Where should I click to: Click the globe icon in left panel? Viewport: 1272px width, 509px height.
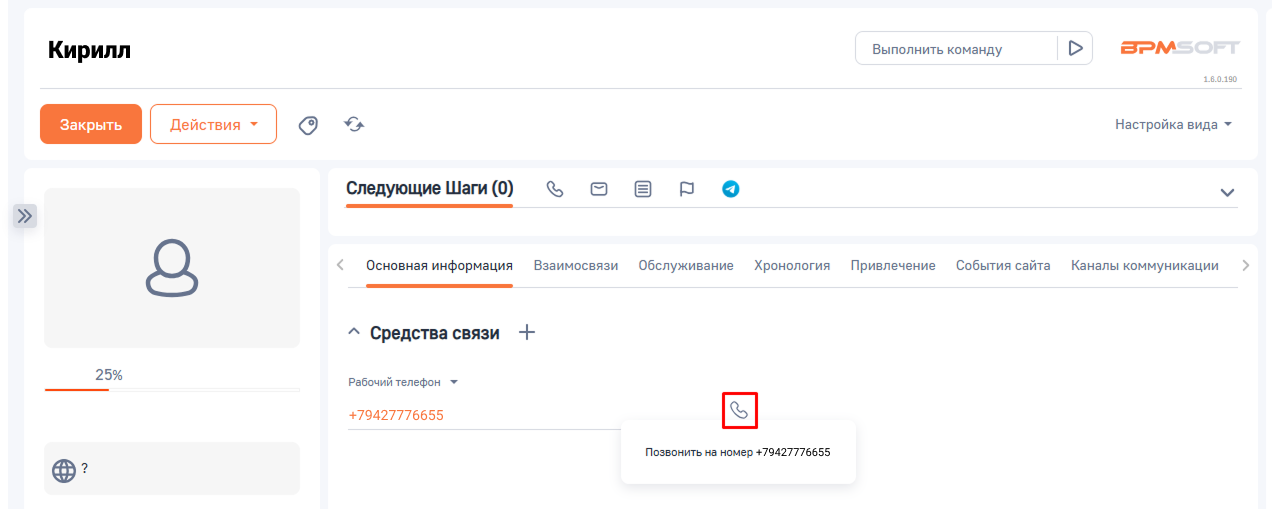click(x=64, y=469)
